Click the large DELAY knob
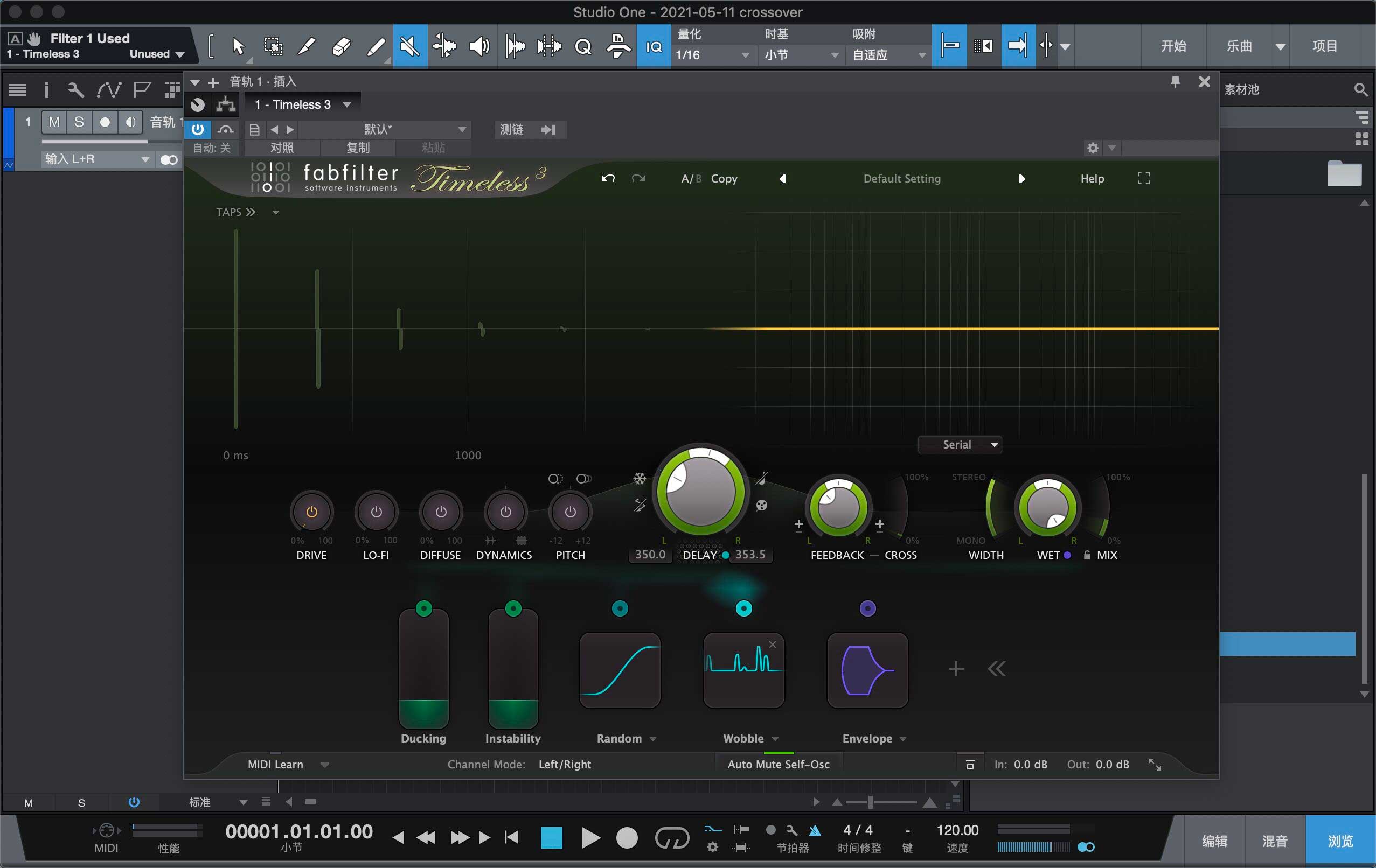This screenshot has width=1376, height=868. click(700, 491)
